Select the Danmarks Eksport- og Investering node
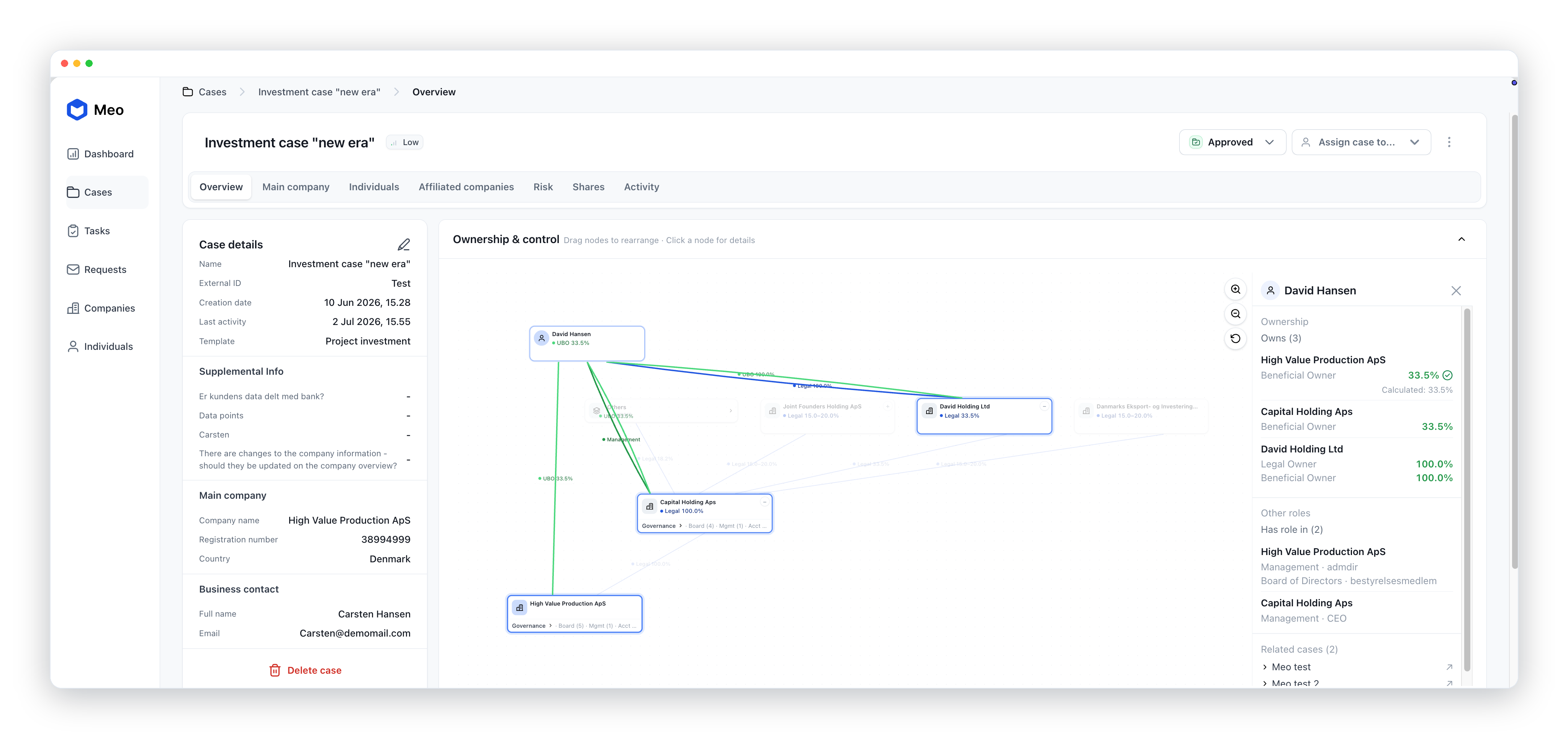Viewport: 1568px width, 738px height. 1141,416
